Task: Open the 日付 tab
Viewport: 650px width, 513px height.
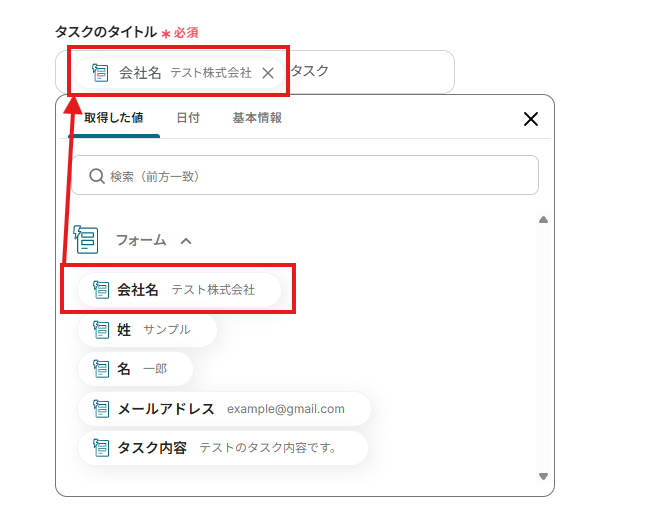Action: tap(188, 118)
